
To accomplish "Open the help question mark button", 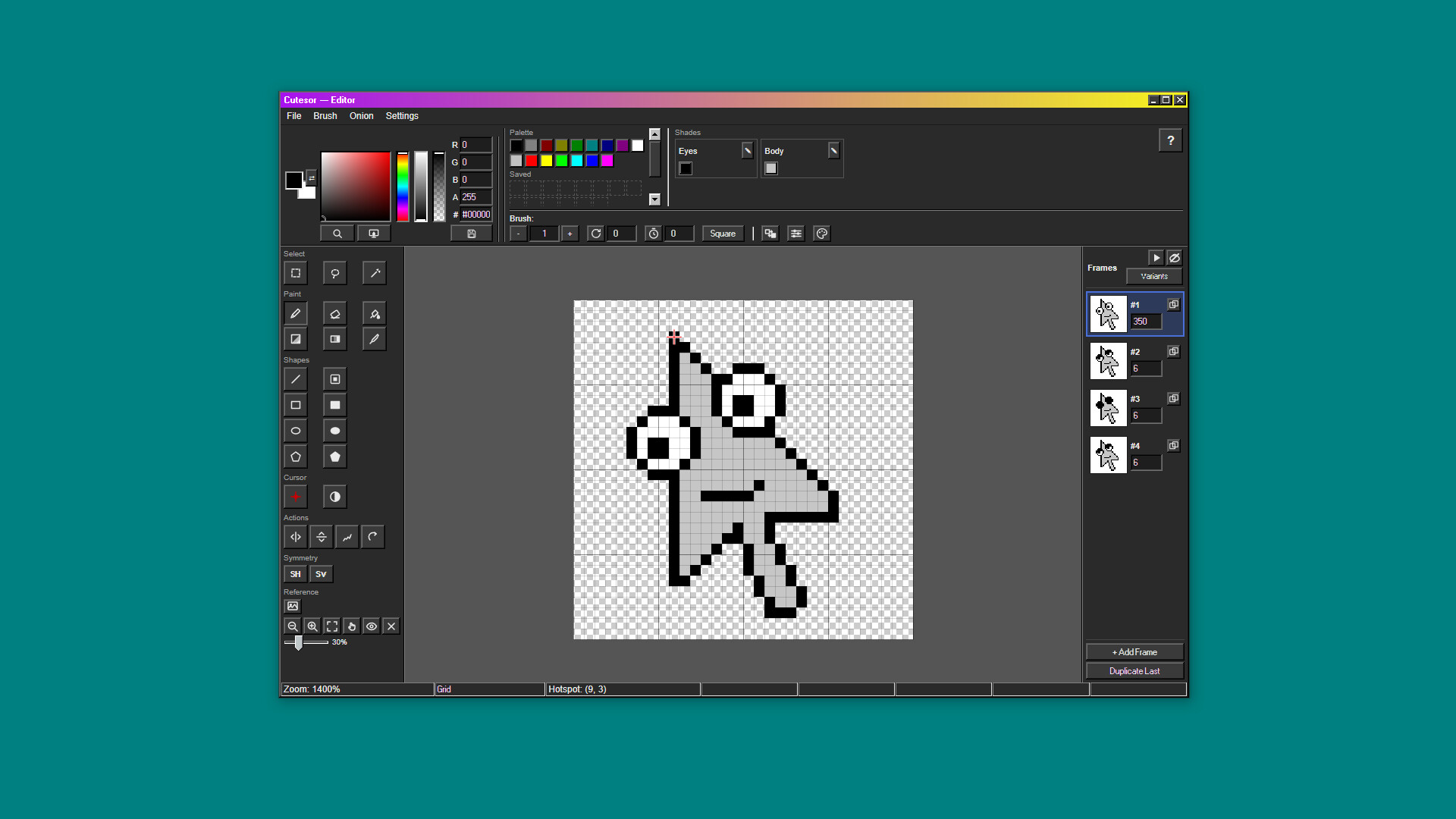I will [x=1171, y=140].
